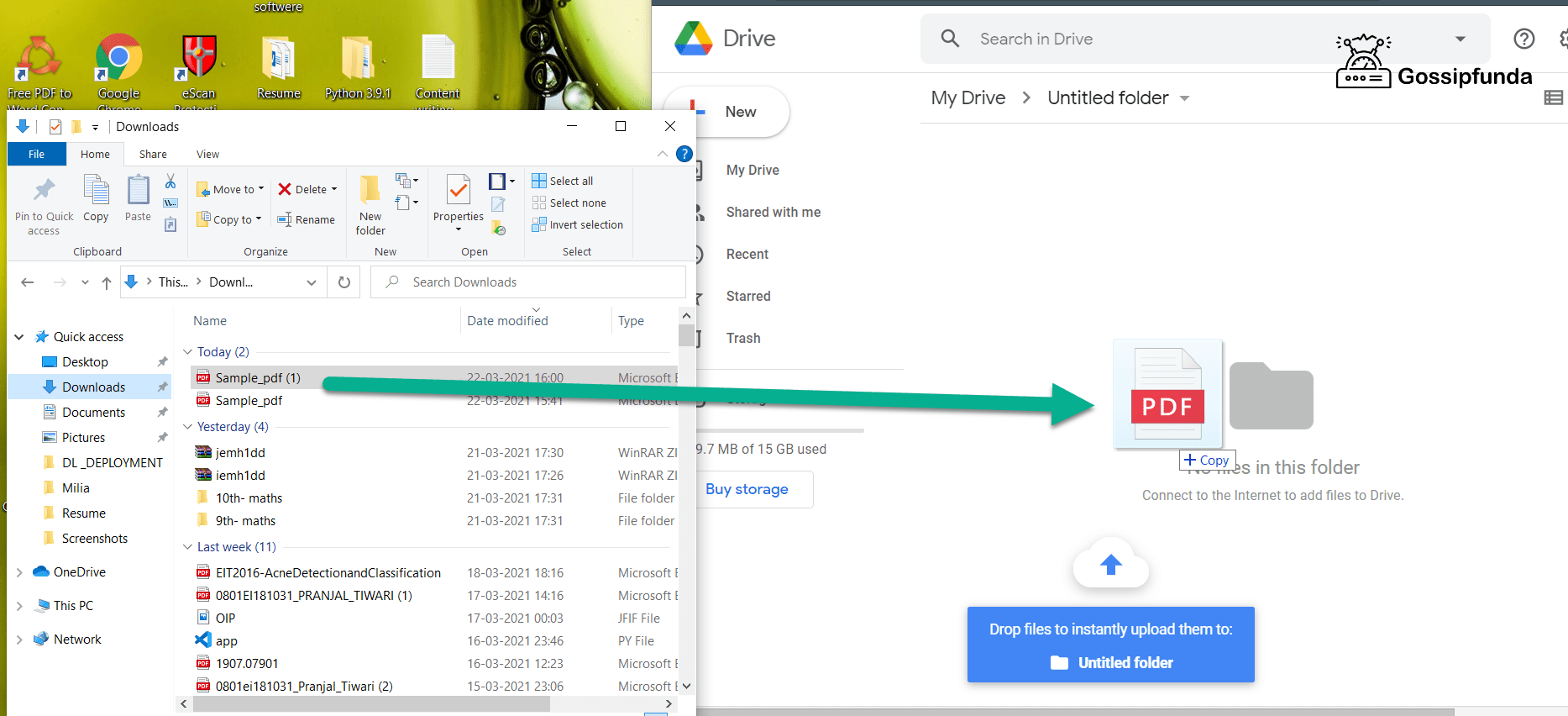This screenshot has height=716, width=1568.
Task: Open the Delete dropdown in the ribbon
Action: tap(307, 189)
